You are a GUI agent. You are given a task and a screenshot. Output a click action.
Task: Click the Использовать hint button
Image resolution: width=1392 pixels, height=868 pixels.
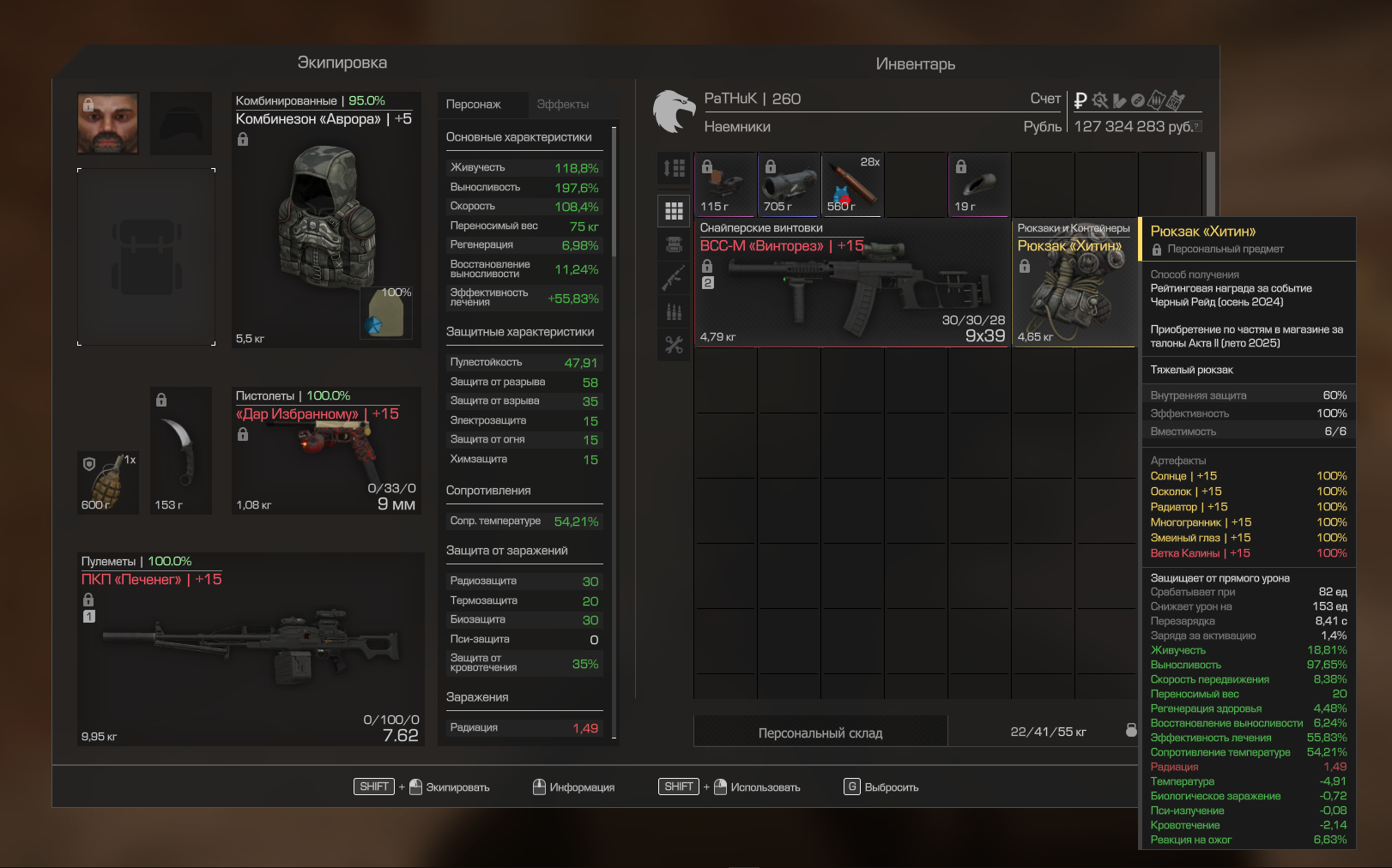[729, 787]
